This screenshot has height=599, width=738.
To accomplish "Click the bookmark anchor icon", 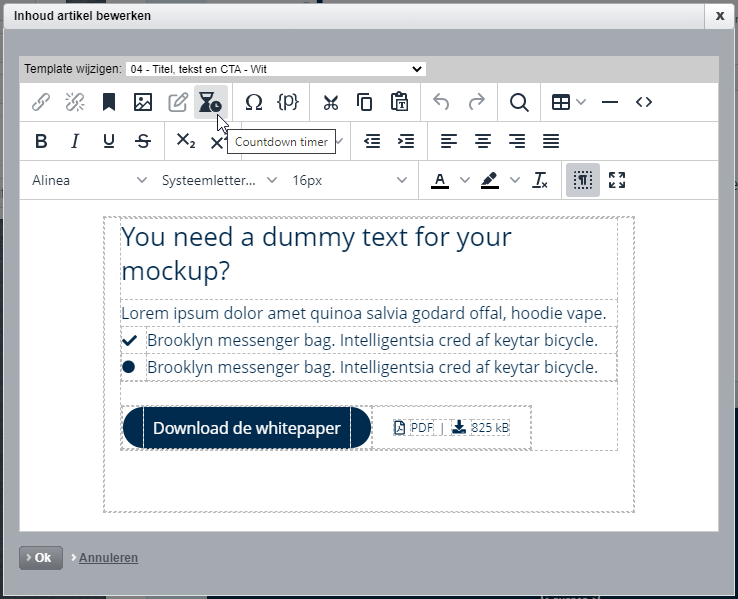I will pyautogui.click(x=109, y=102).
